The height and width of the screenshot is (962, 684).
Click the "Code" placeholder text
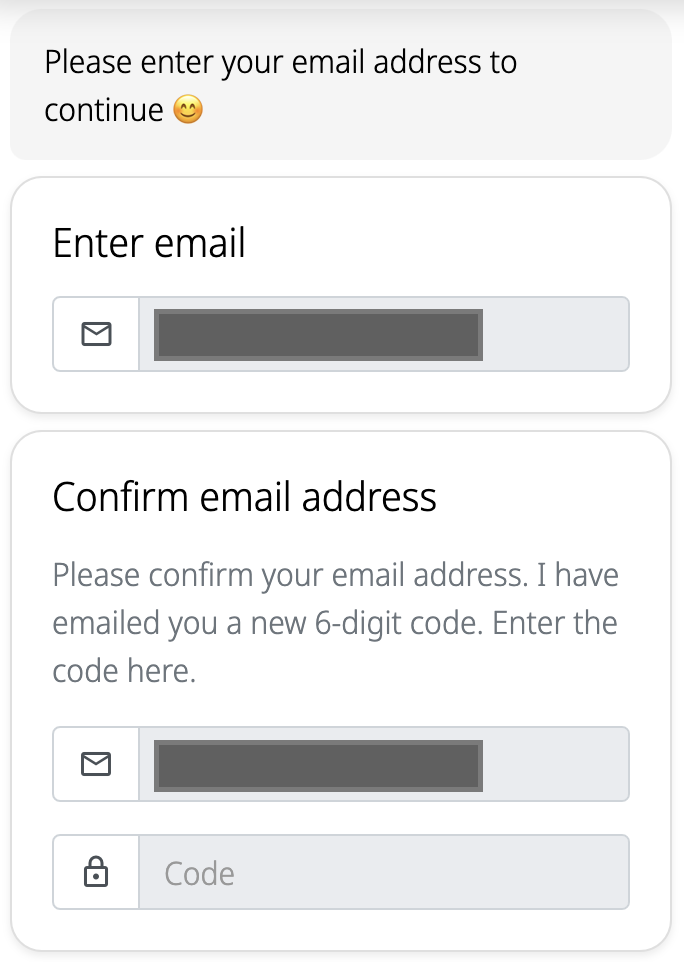[199, 874]
